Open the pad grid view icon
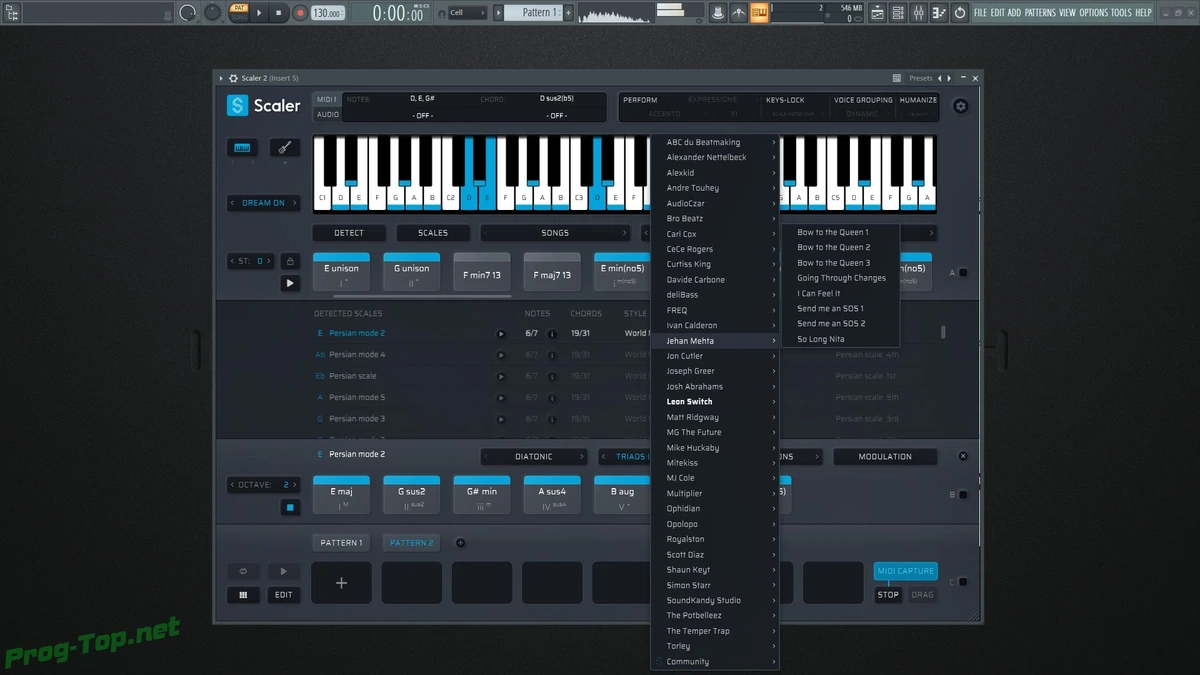The height and width of the screenshot is (675, 1200). [243, 594]
